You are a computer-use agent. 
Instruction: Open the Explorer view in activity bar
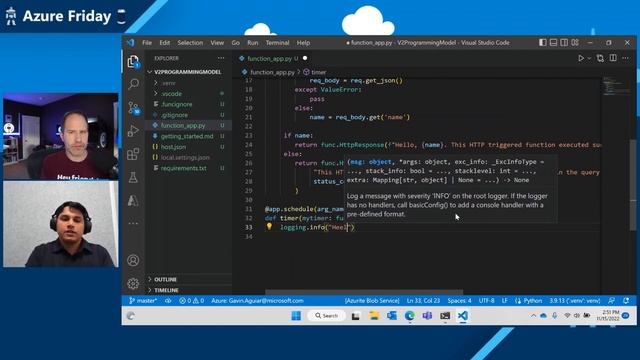point(133,62)
